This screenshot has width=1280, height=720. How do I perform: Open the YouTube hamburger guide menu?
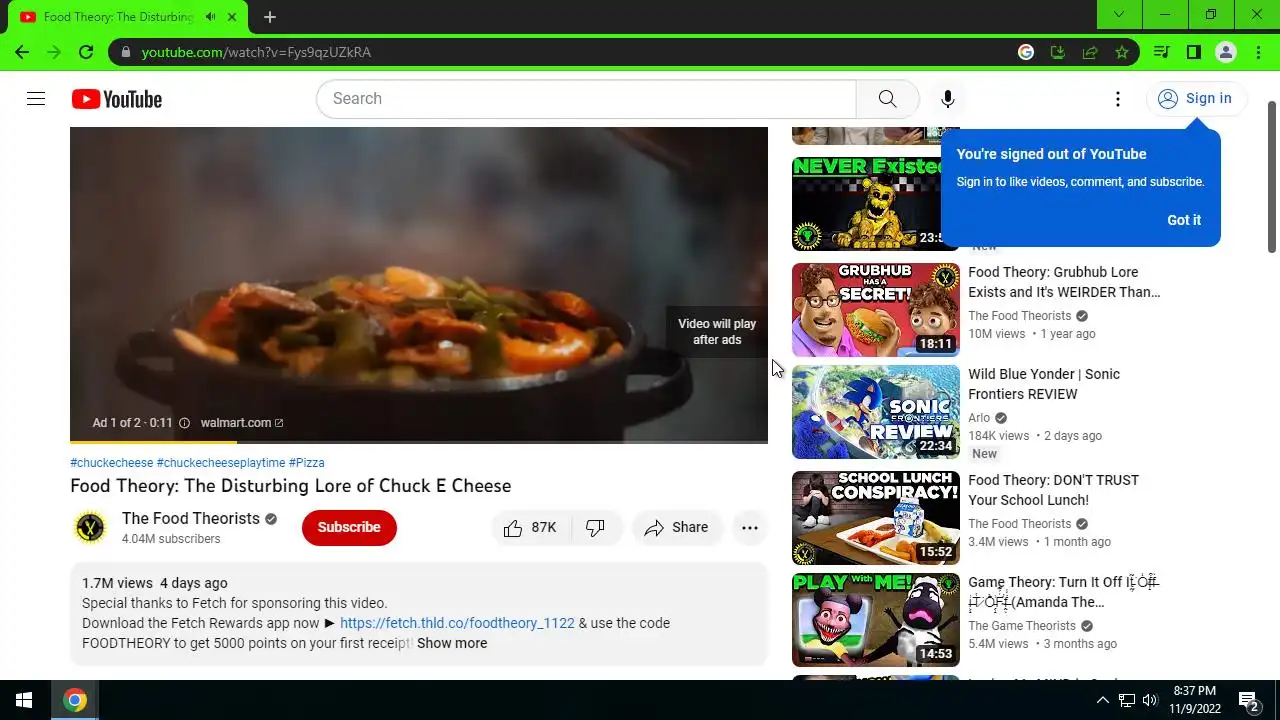pyautogui.click(x=36, y=99)
